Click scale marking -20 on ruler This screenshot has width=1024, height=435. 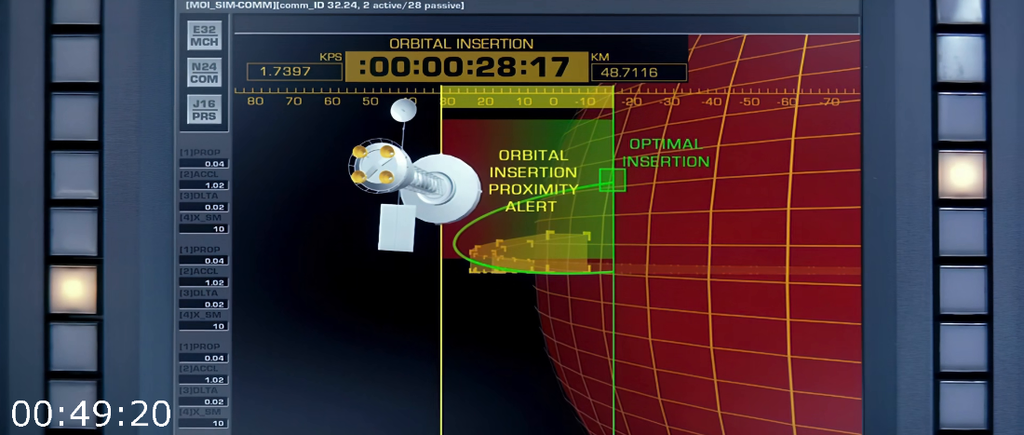point(631,102)
